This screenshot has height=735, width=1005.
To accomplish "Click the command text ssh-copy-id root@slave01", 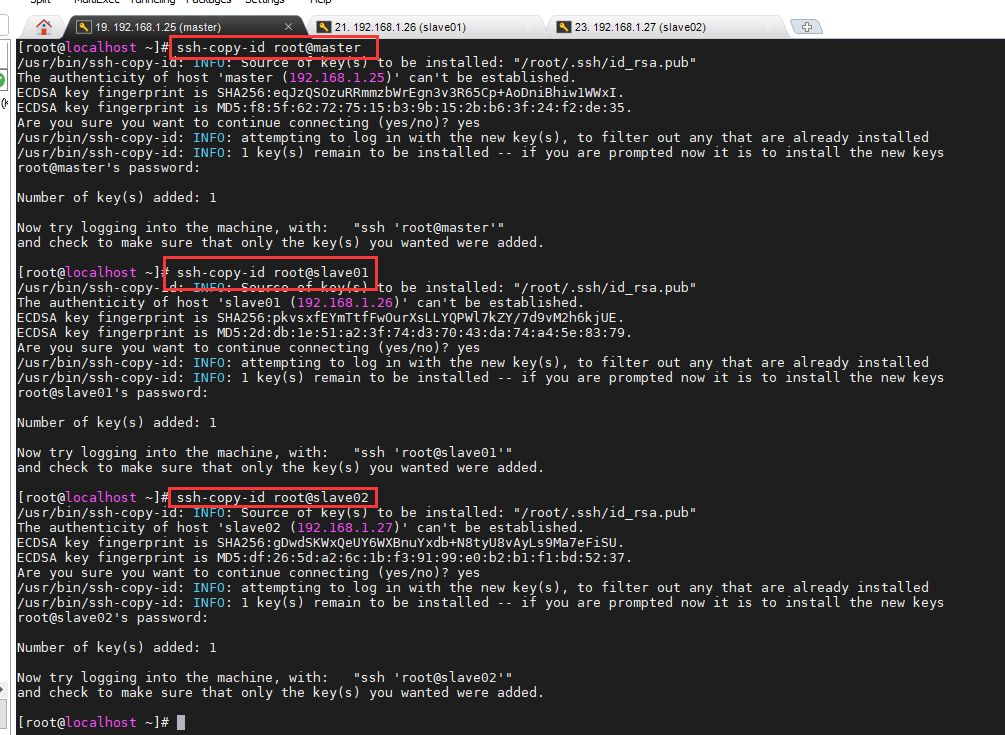I will click(273, 272).
